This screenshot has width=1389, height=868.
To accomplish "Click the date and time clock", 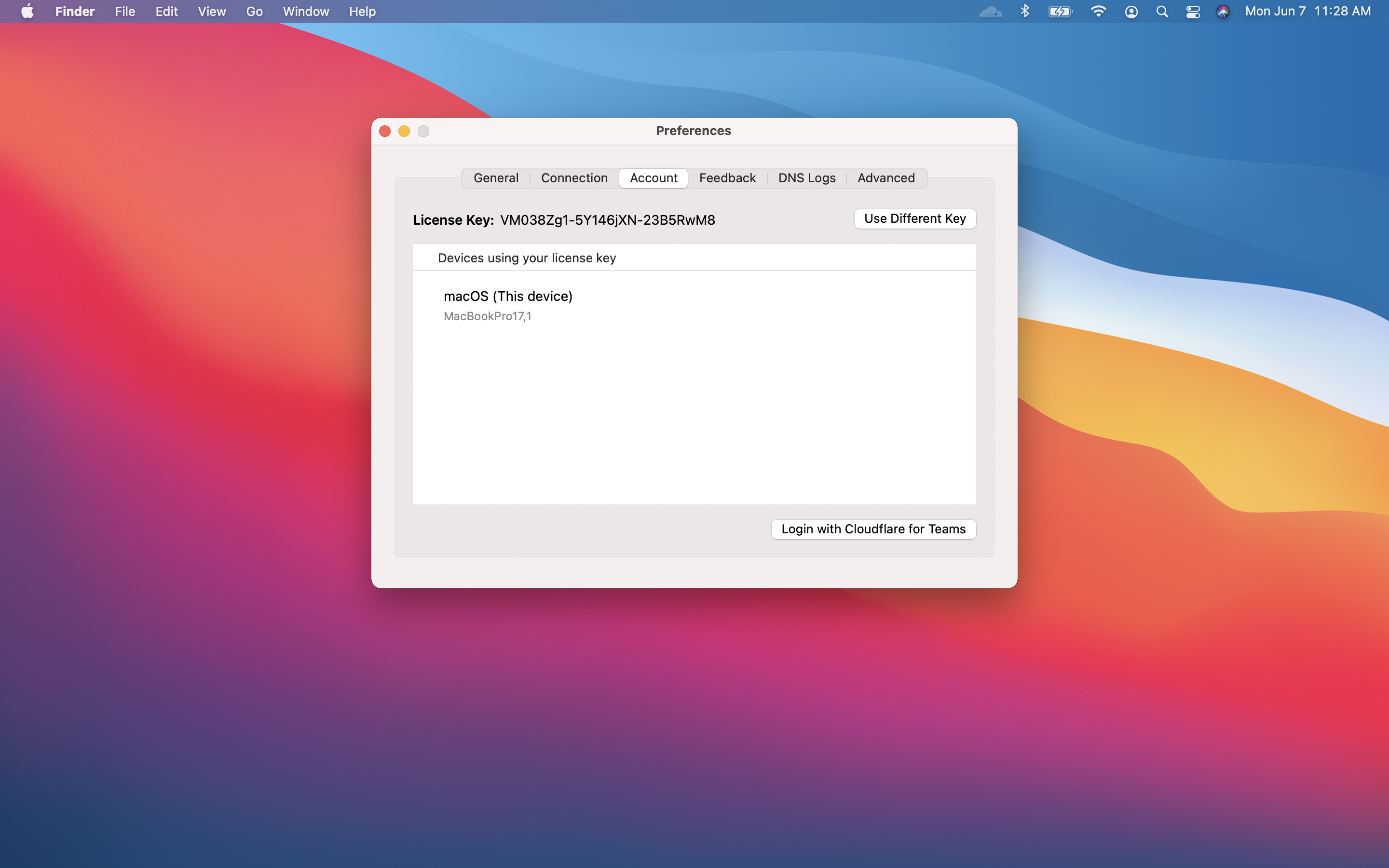I will point(1307,12).
